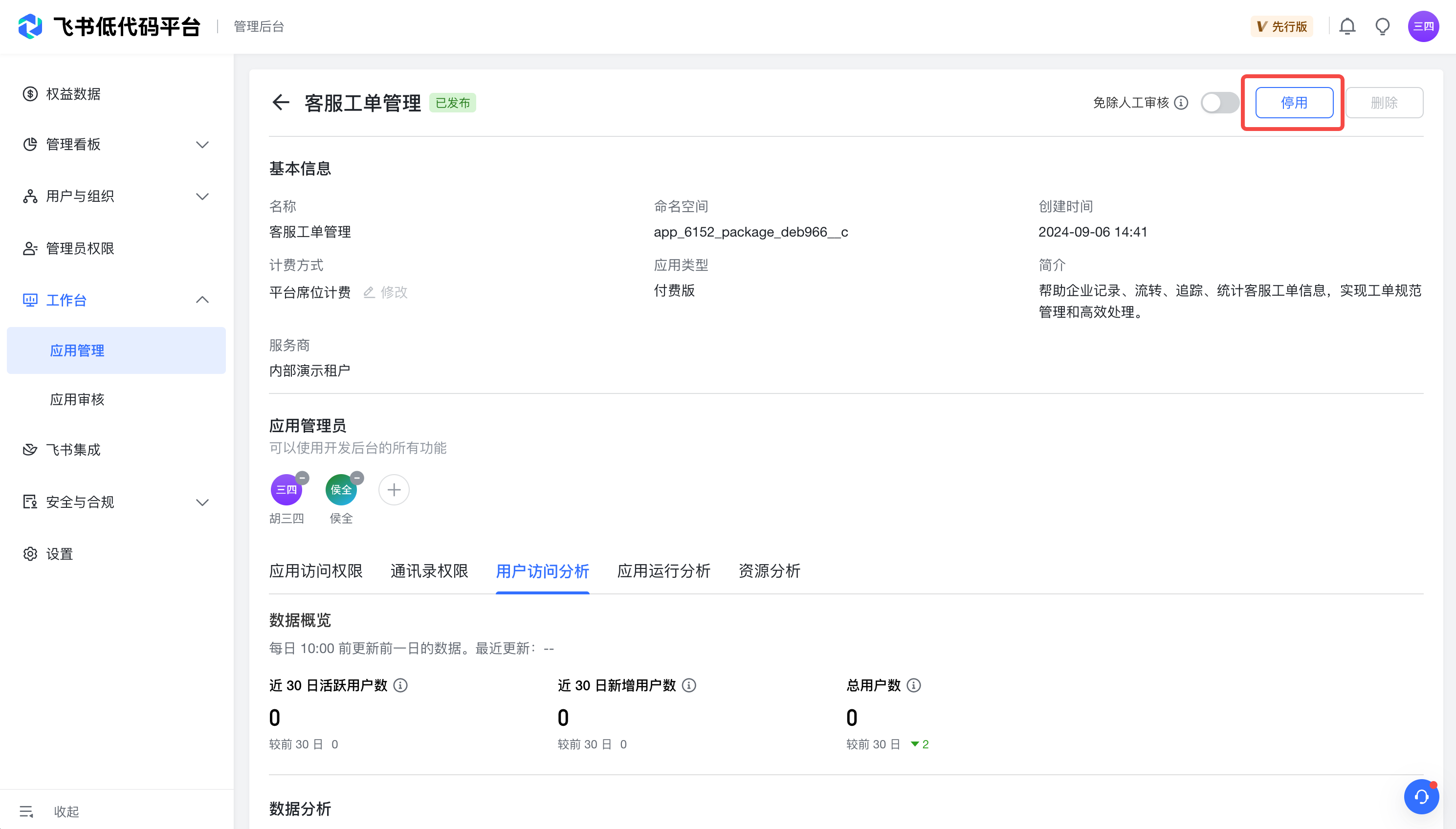The width and height of the screenshot is (1456, 829).
Task: Go back with the left arrow
Action: [281, 103]
